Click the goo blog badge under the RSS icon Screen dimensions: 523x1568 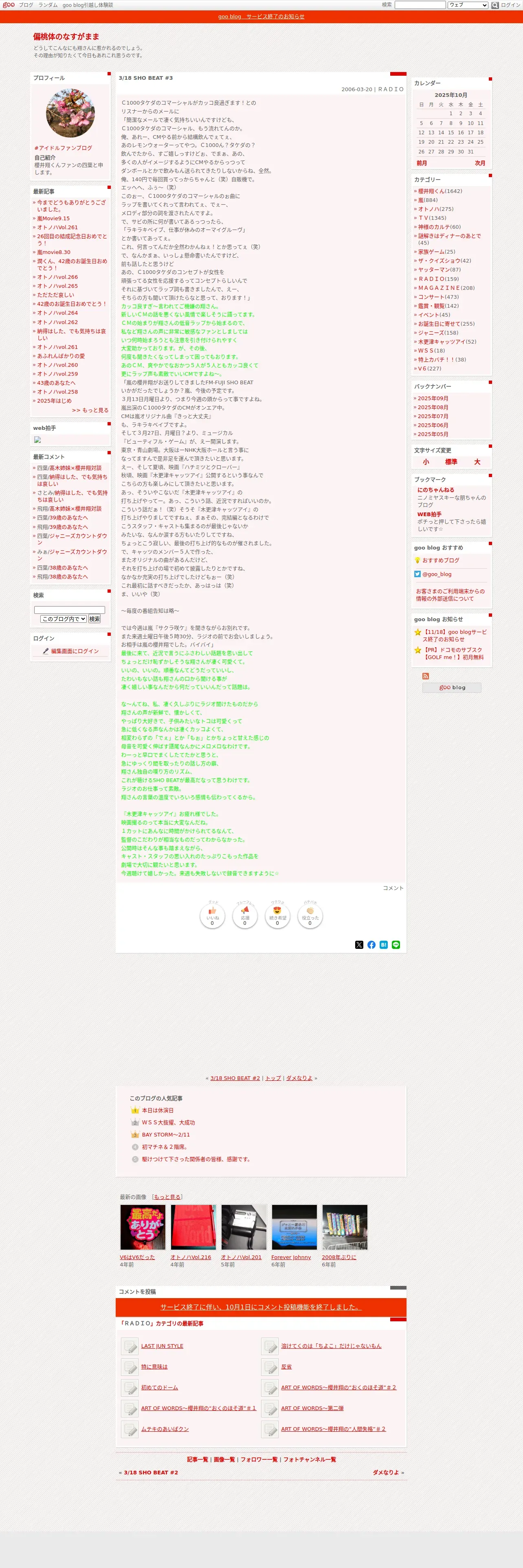[452, 688]
